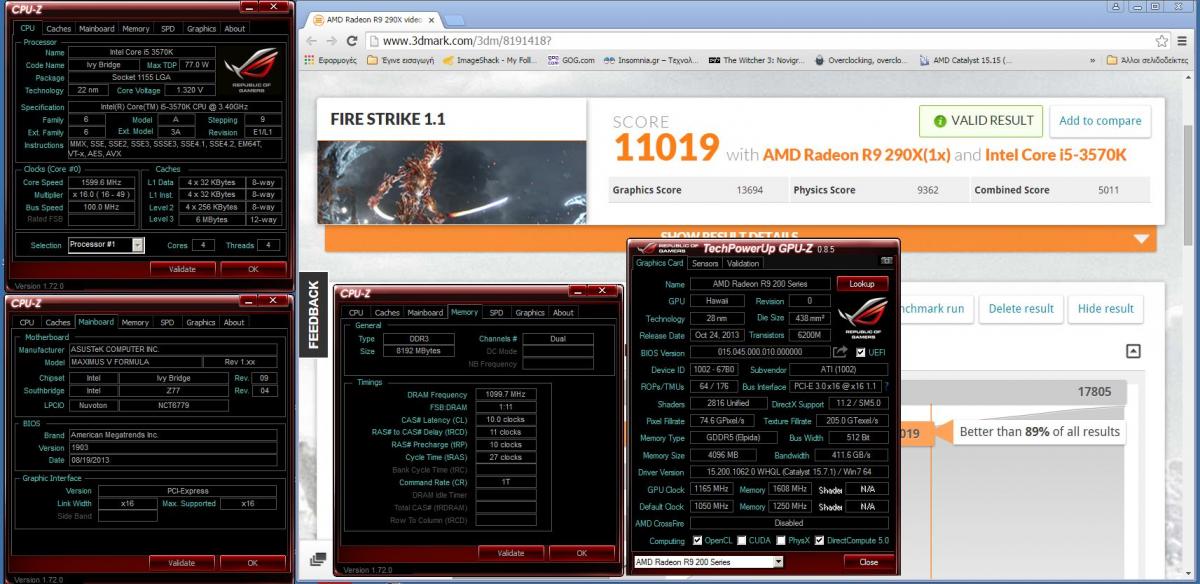
Task: Open a new browser tab
Action: pos(454,19)
